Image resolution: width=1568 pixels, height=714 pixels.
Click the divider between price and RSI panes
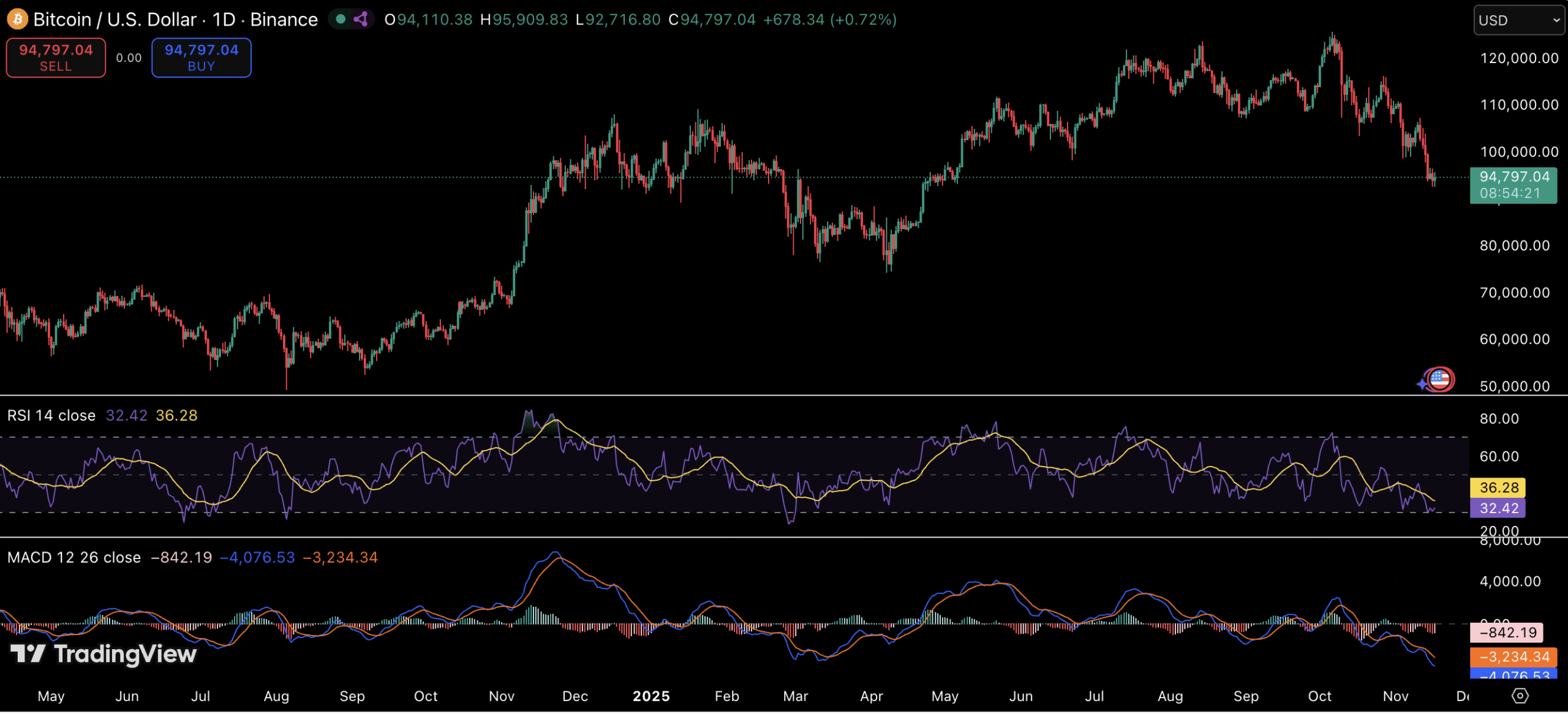735,396
